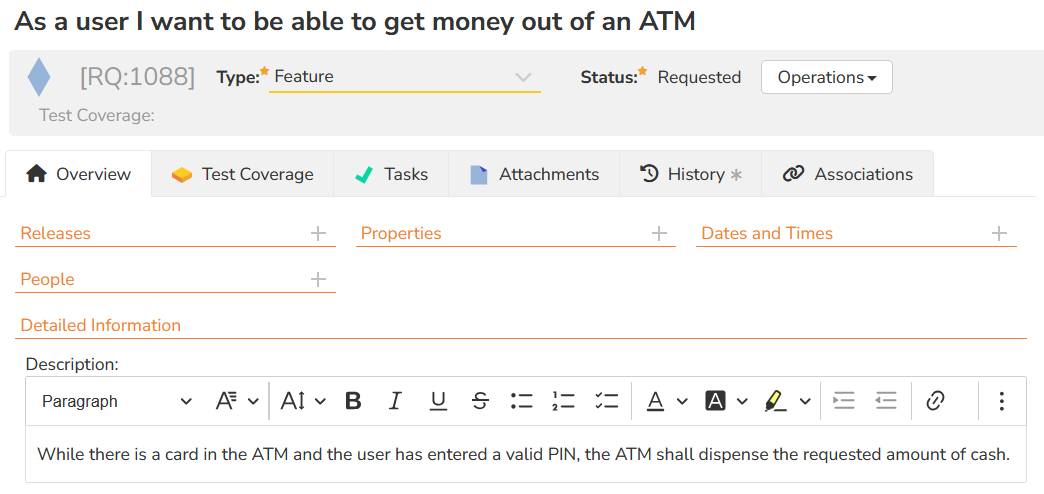The image size is (1044, 494).
Task: Insert a bulleted list
Action: click(522, 401)
